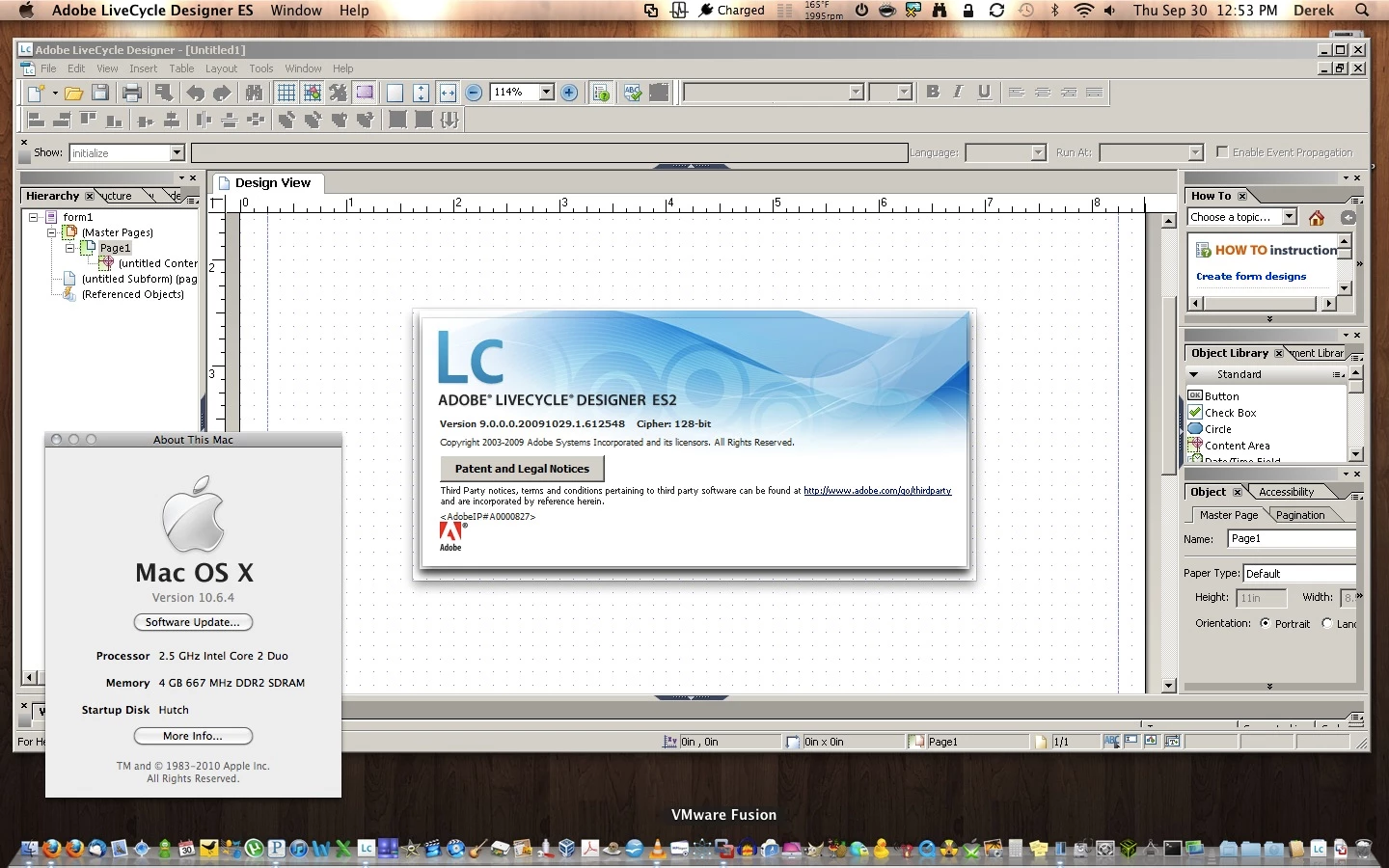
Task: Open the font name dropdown
Action: coord(856,92)
